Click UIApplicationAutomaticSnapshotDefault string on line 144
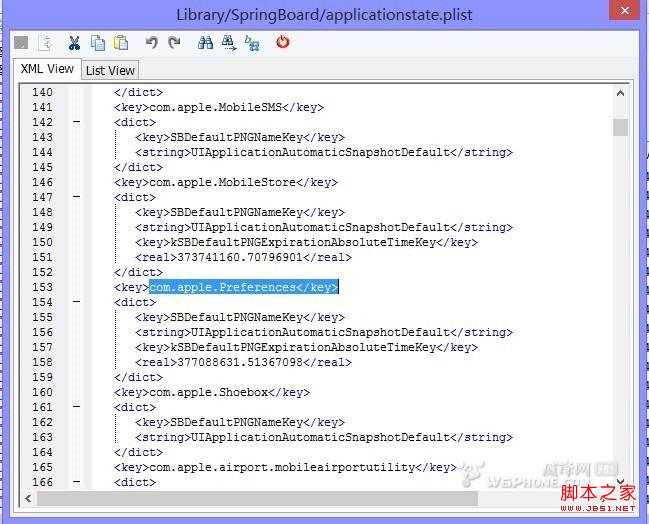Viewport: 649px width, 524px height. [320, 152]
